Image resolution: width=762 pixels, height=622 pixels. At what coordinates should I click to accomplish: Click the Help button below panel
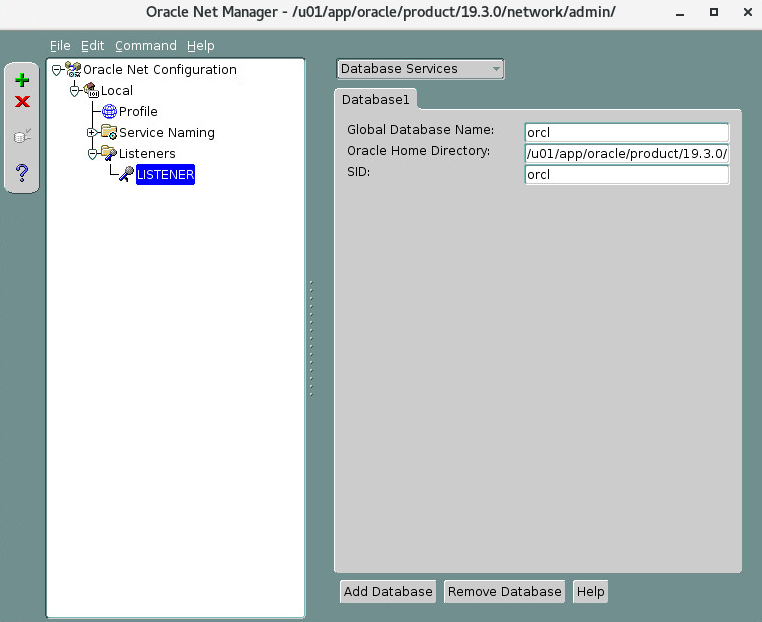590,591
